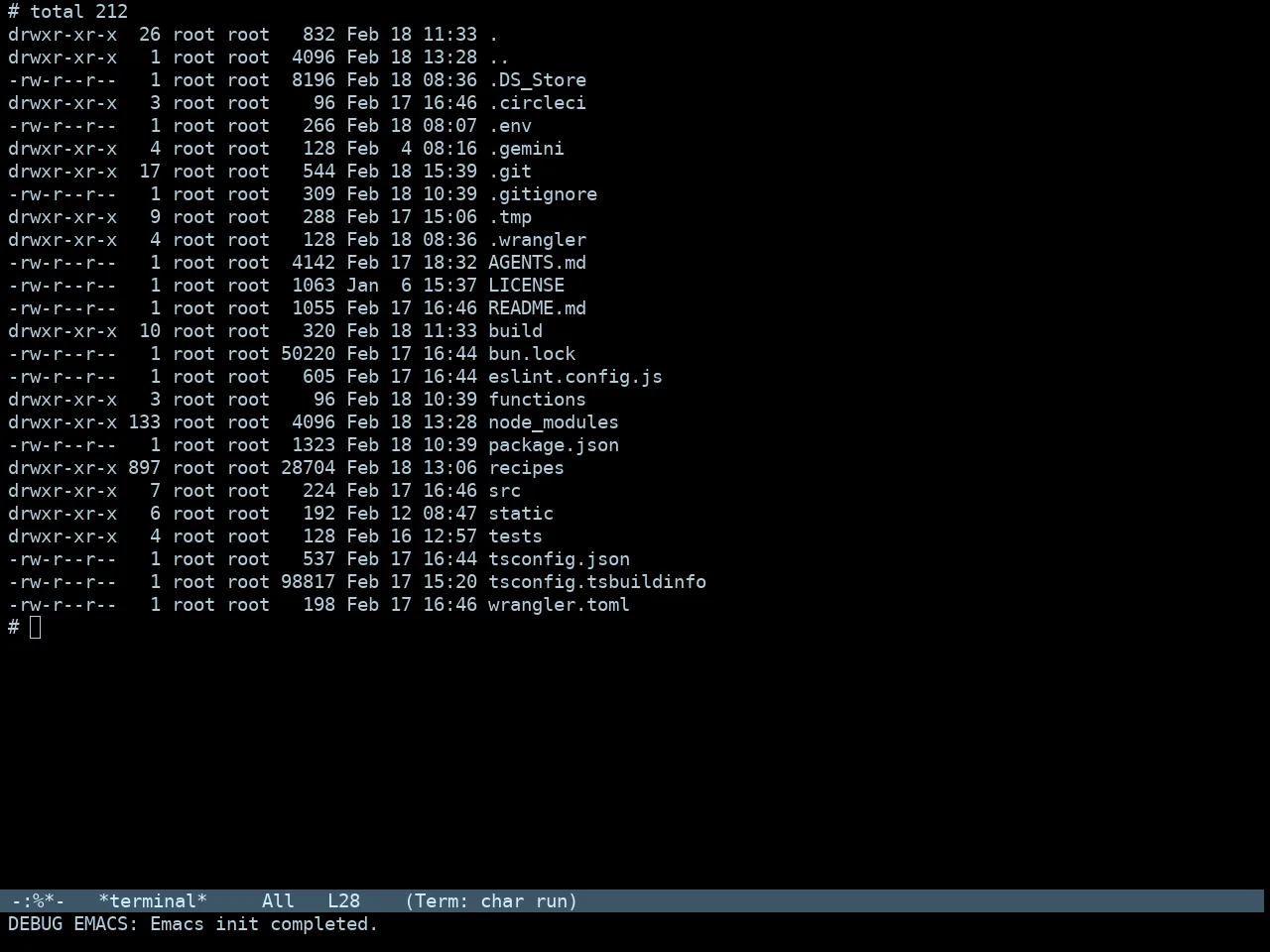The height and width of the screenshot is (952, 1270).
Task: Click the *terminal* buffer name in mode line
Action: point(153,901)
